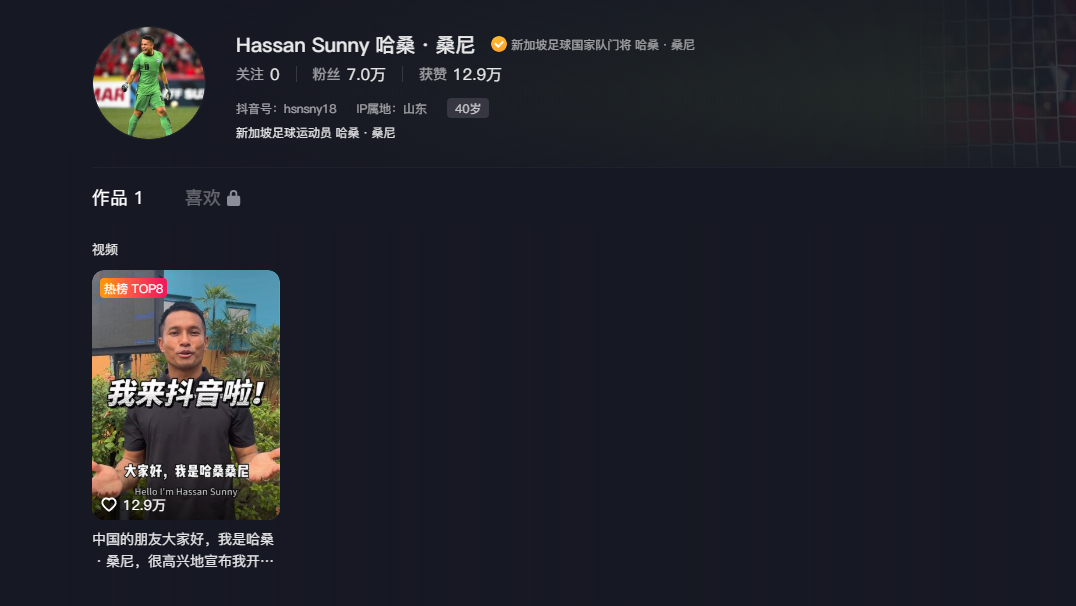Viewport: 1076px width, 606px height.
Task: Click the IP属地 山东 label
Action: [391, 108]
